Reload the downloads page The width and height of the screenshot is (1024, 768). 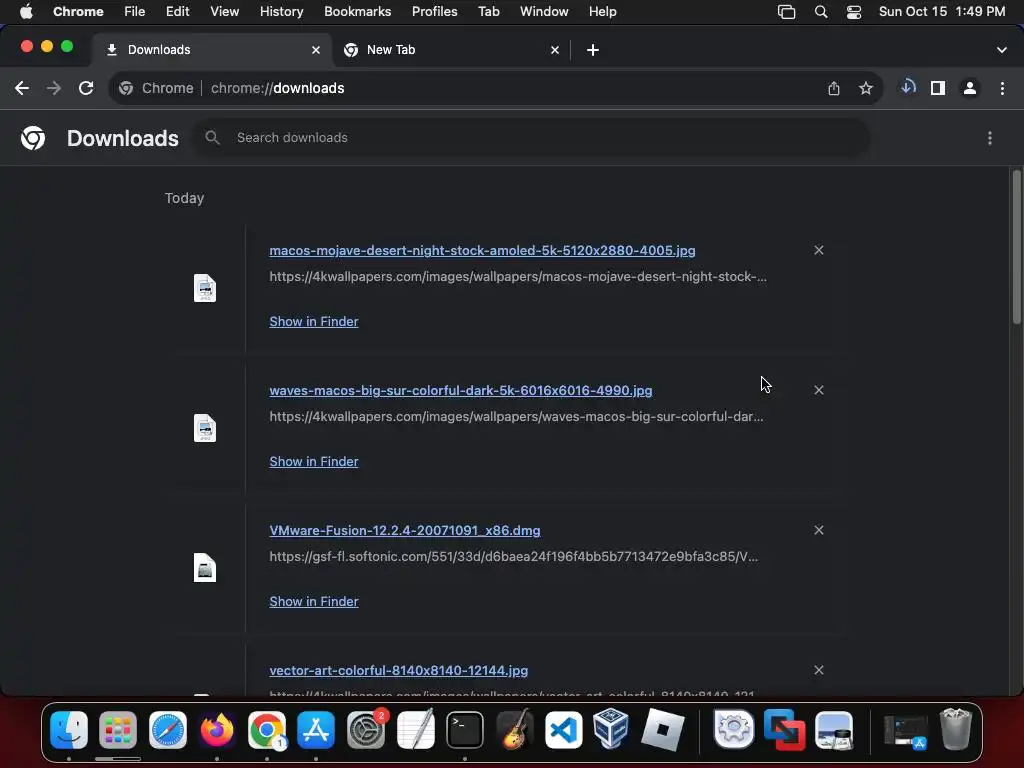click(86, 88)
